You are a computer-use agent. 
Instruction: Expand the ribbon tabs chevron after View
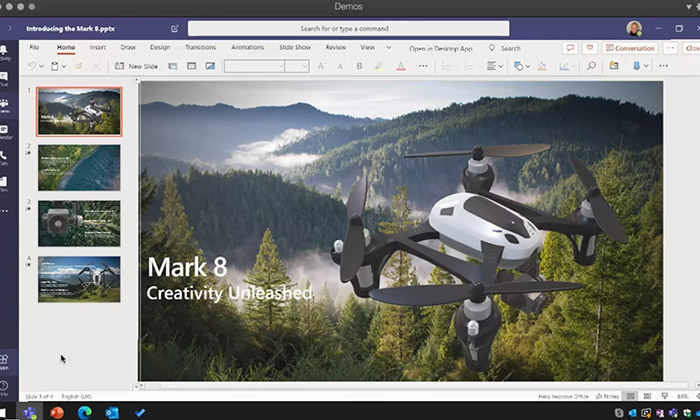tap(388, 47)
